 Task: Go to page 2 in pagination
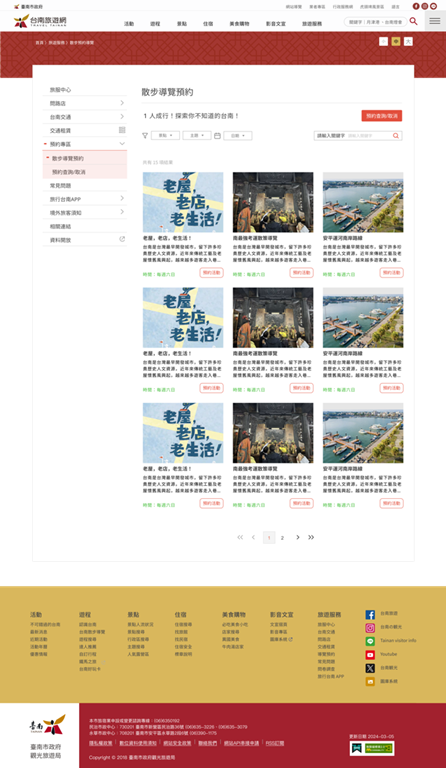click(x=282, y=538)
